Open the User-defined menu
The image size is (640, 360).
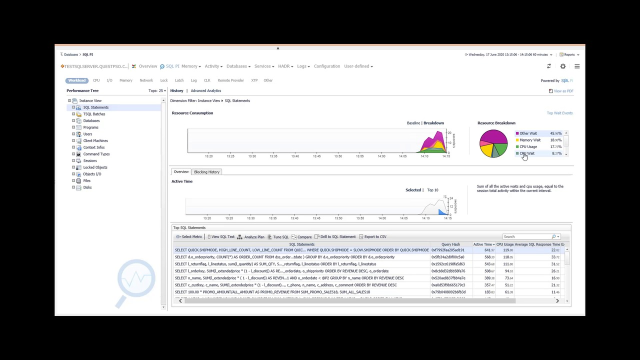click(358, 66)
